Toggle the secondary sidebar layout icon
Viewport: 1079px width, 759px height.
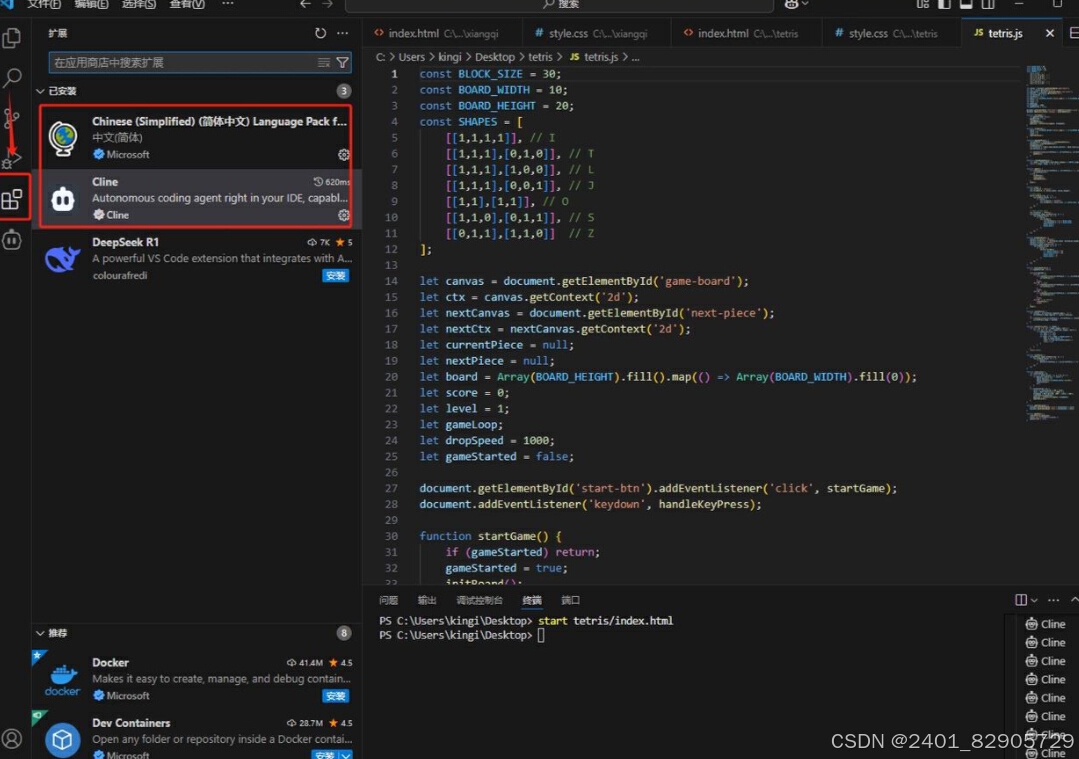tap(988, 4)
